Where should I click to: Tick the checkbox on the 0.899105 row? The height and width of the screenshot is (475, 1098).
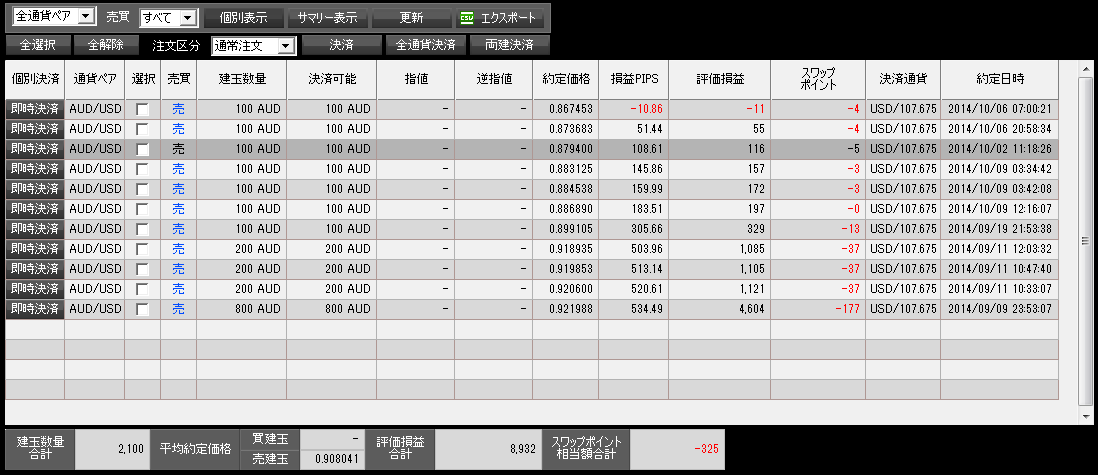(x=142, y=229)
